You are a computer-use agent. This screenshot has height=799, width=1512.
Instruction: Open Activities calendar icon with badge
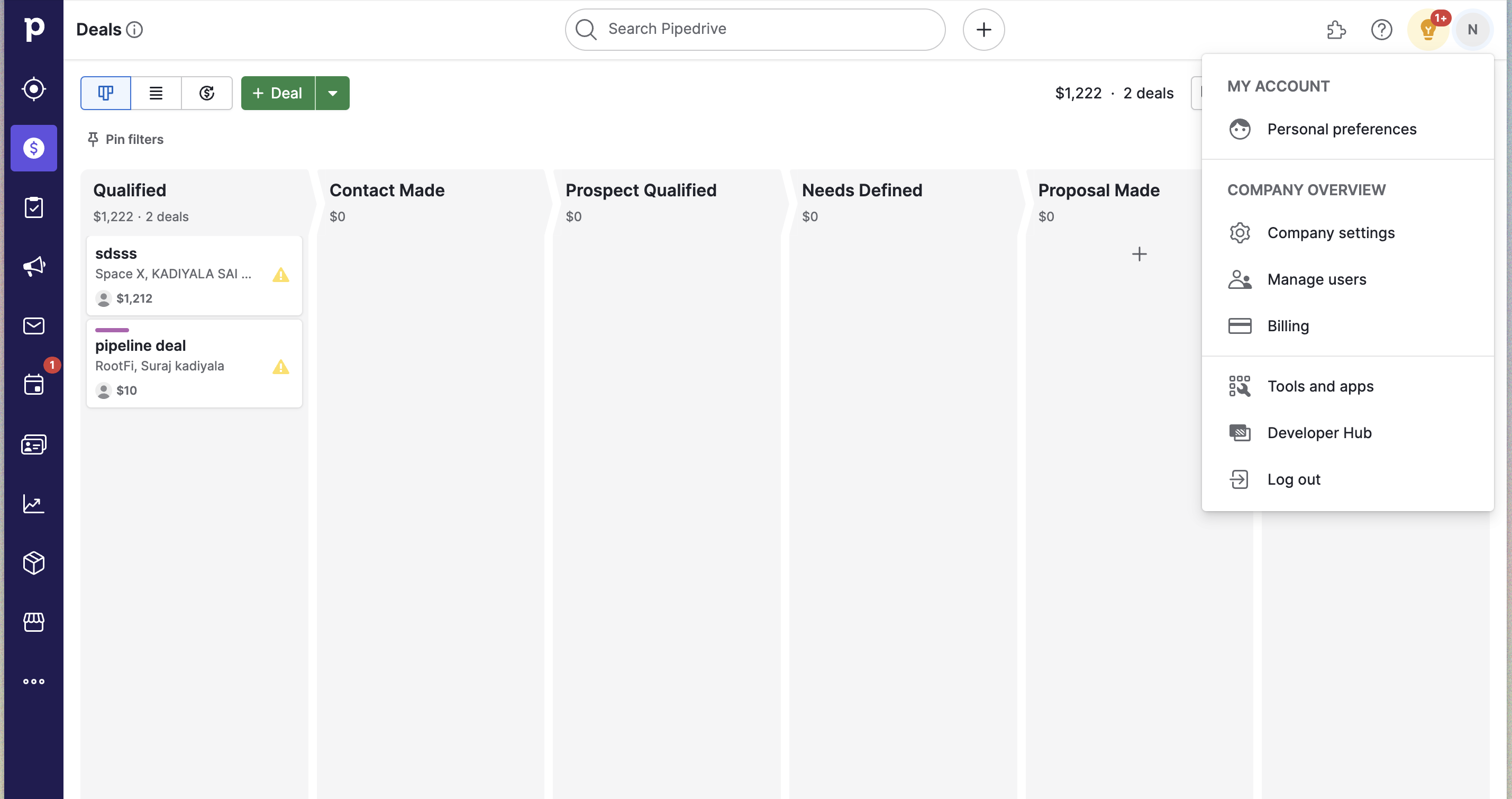point(33,385)
